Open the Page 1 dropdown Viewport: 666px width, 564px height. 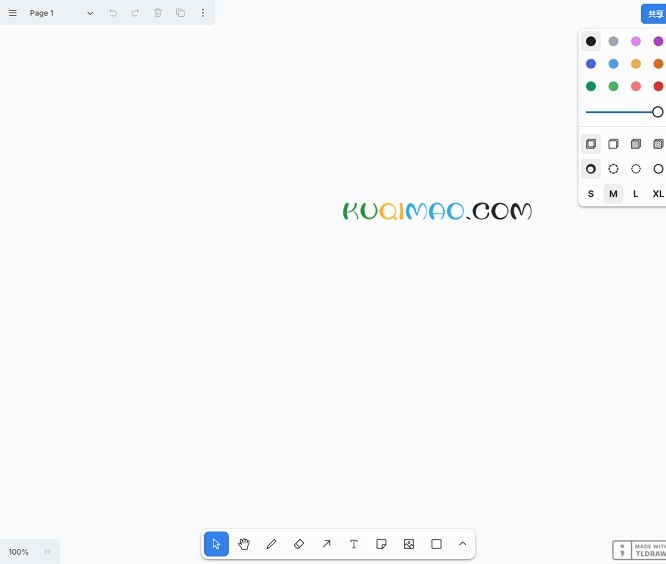(62, 13)
